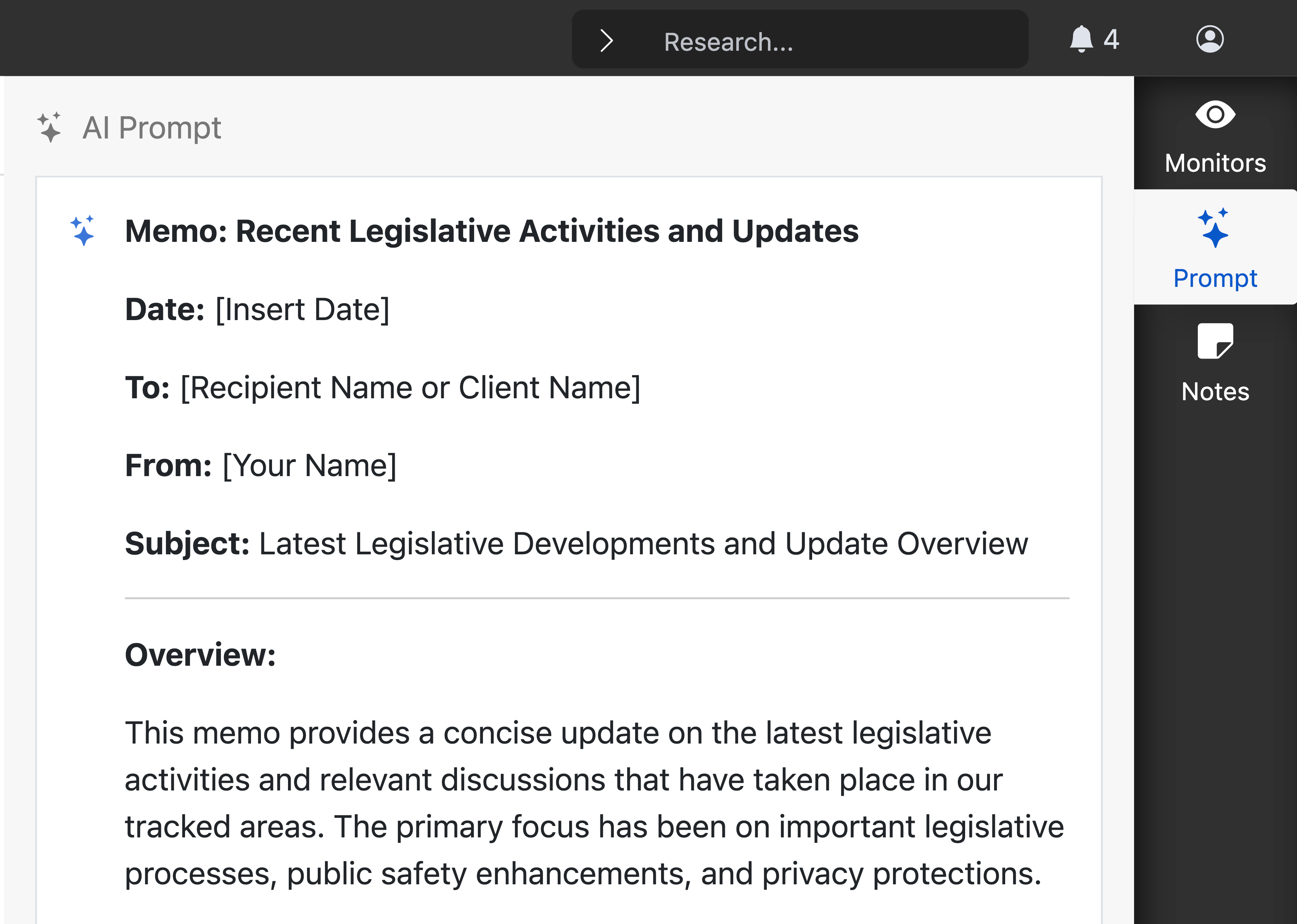Switch to the Prompt tab label
Screen dimensions: 1297x924
(x=1215, y=279)
